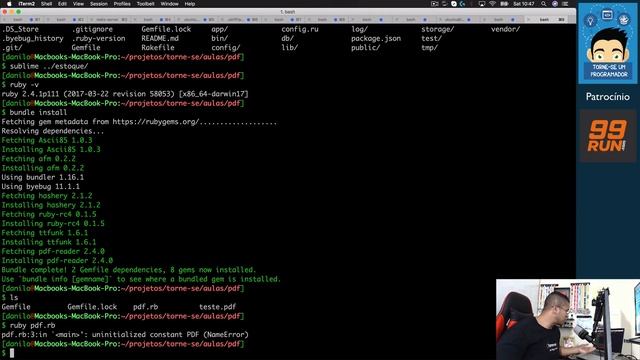Viewport: 640px width, 360px height.
Task: Click the 'Using bundler 1.16.1' line
Action: (x=42, y=177)
